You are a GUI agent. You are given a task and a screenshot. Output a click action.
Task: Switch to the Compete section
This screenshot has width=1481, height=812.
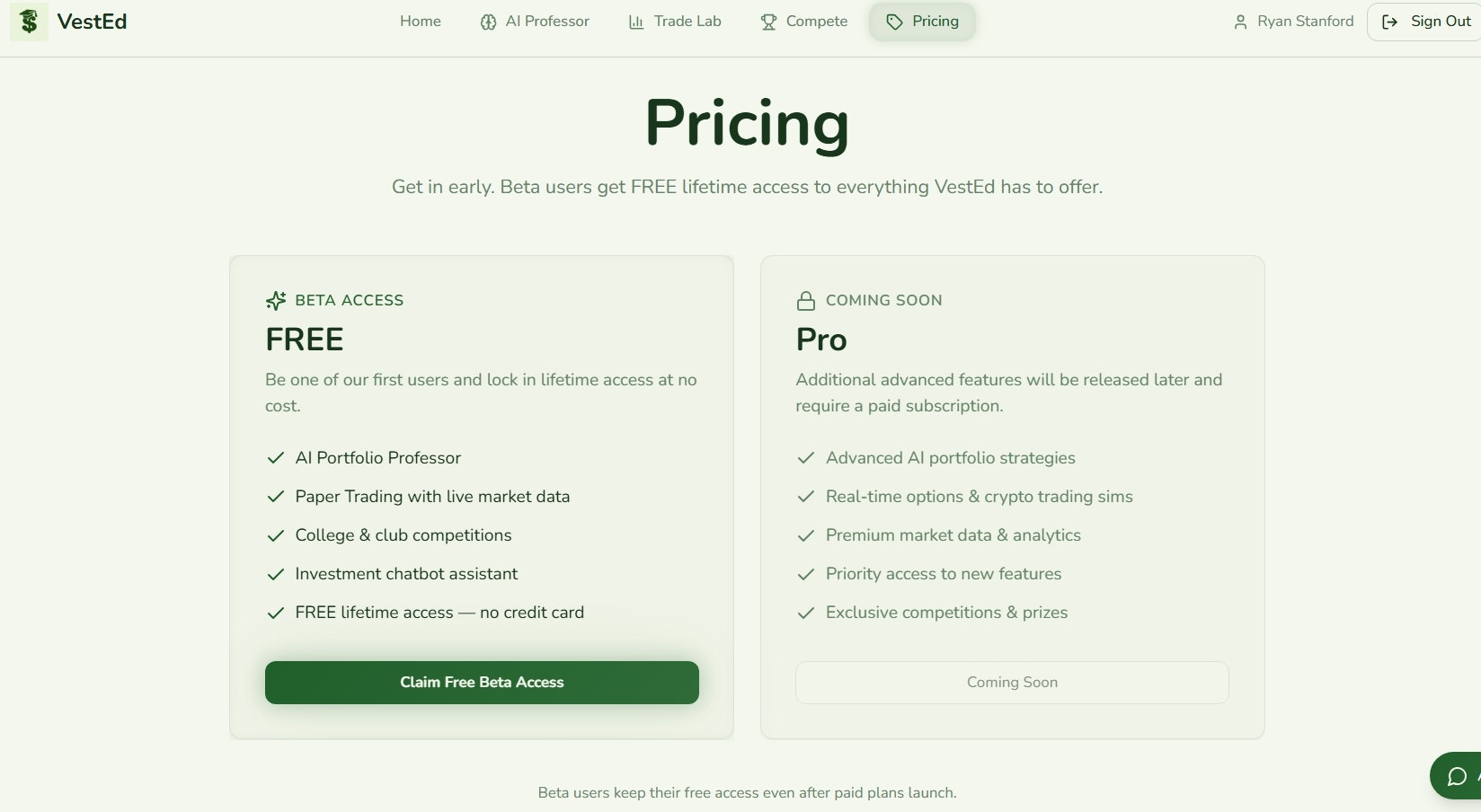click(804, 22)
